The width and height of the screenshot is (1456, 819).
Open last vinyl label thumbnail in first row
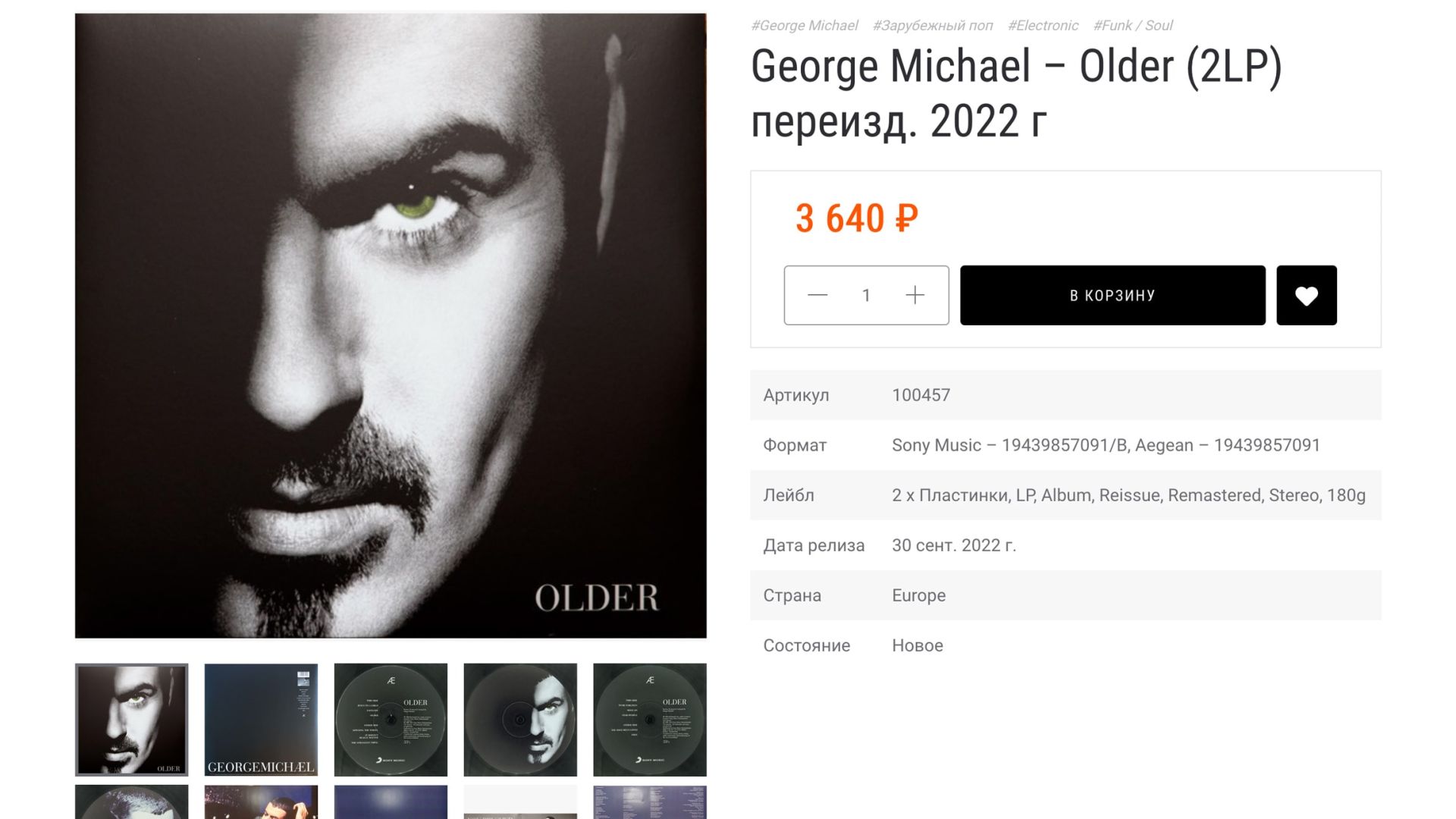coord(649,720)
